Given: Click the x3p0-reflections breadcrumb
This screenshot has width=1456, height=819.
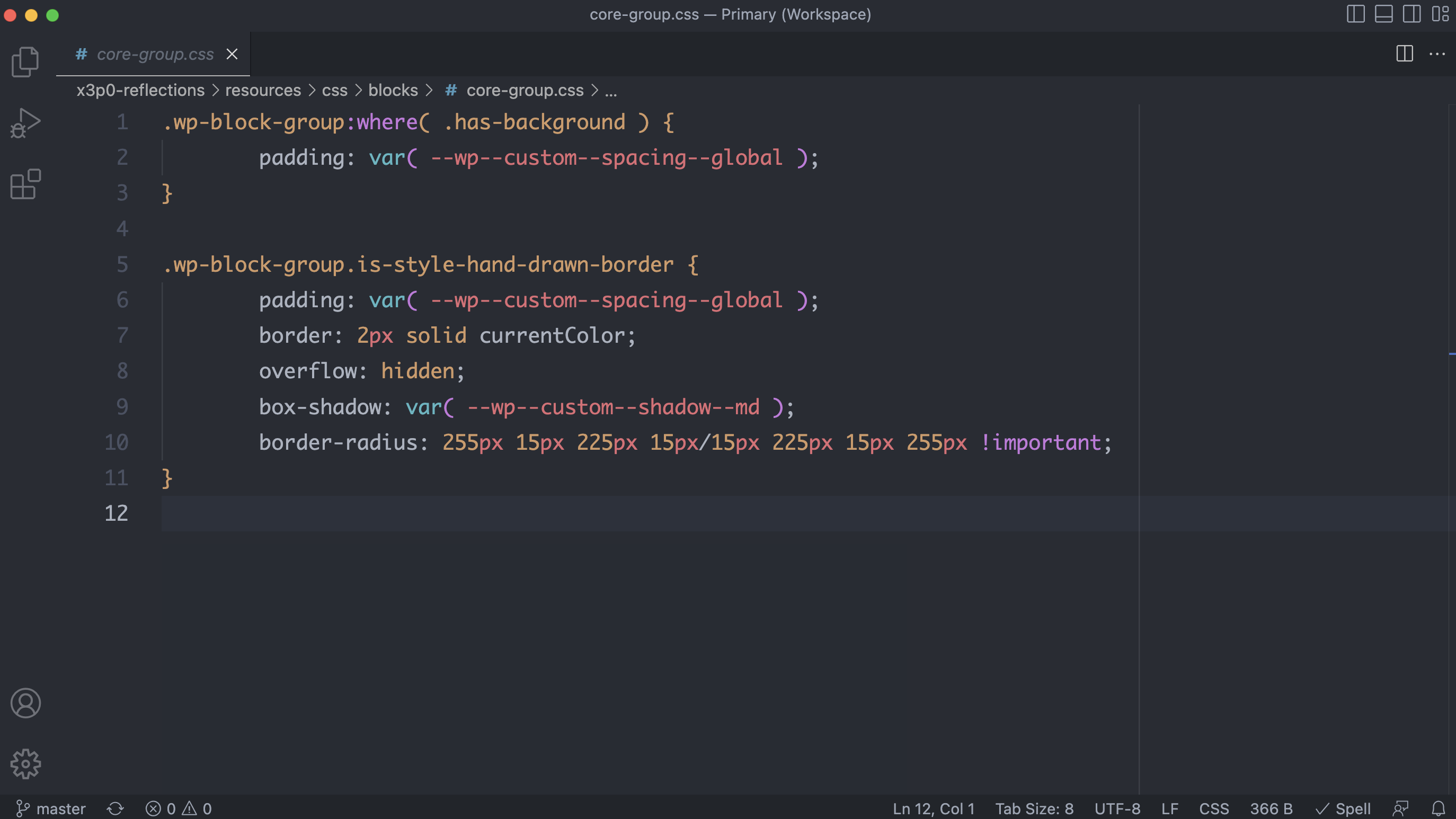Looking at the screenshot, I should [141, 91].
